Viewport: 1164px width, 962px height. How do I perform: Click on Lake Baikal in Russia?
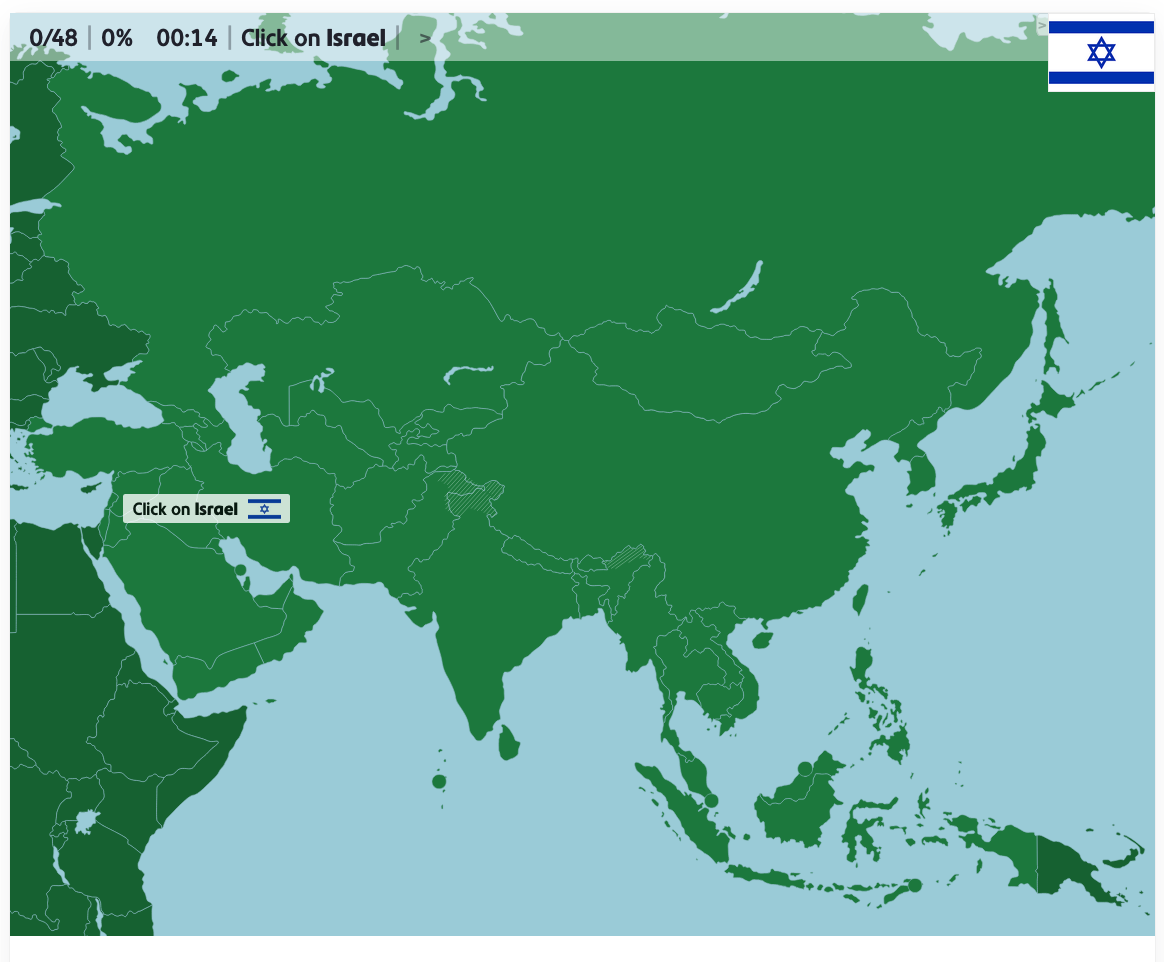click(x=739, y=289)
